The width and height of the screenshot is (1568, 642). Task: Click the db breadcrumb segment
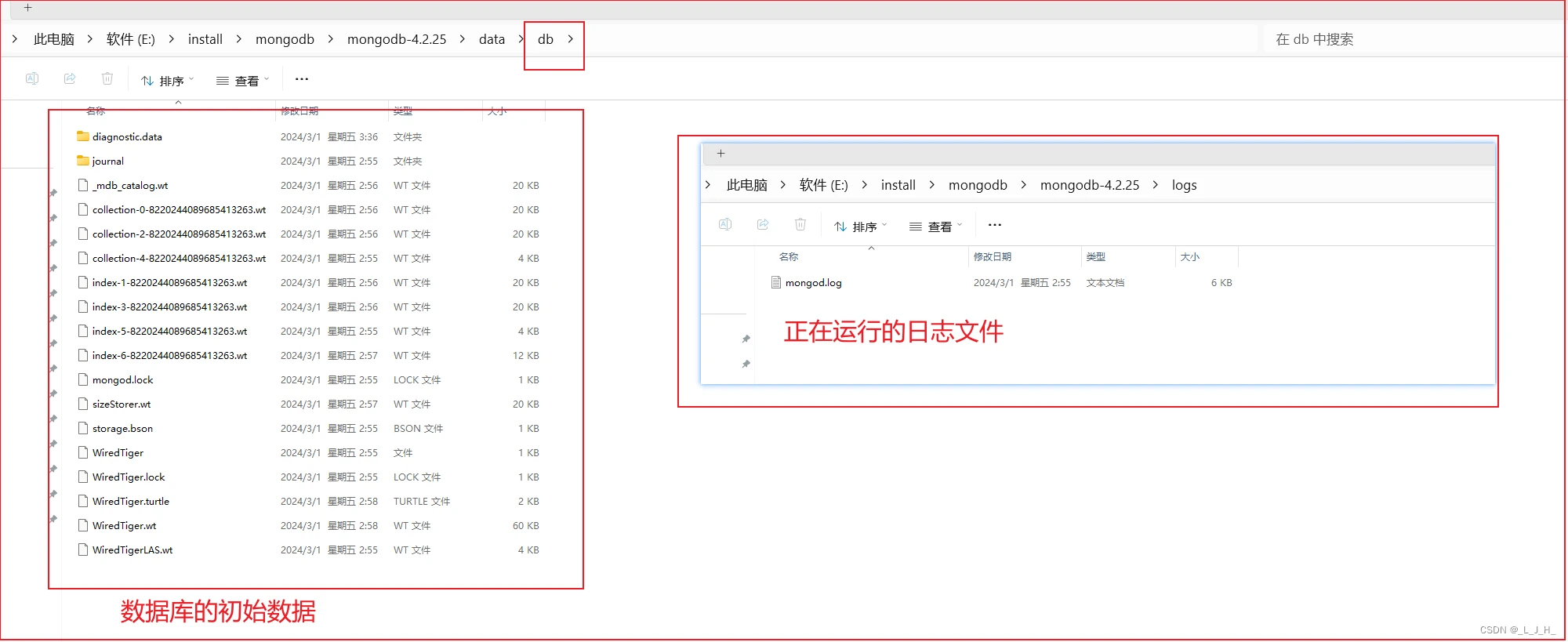(546, 39)
